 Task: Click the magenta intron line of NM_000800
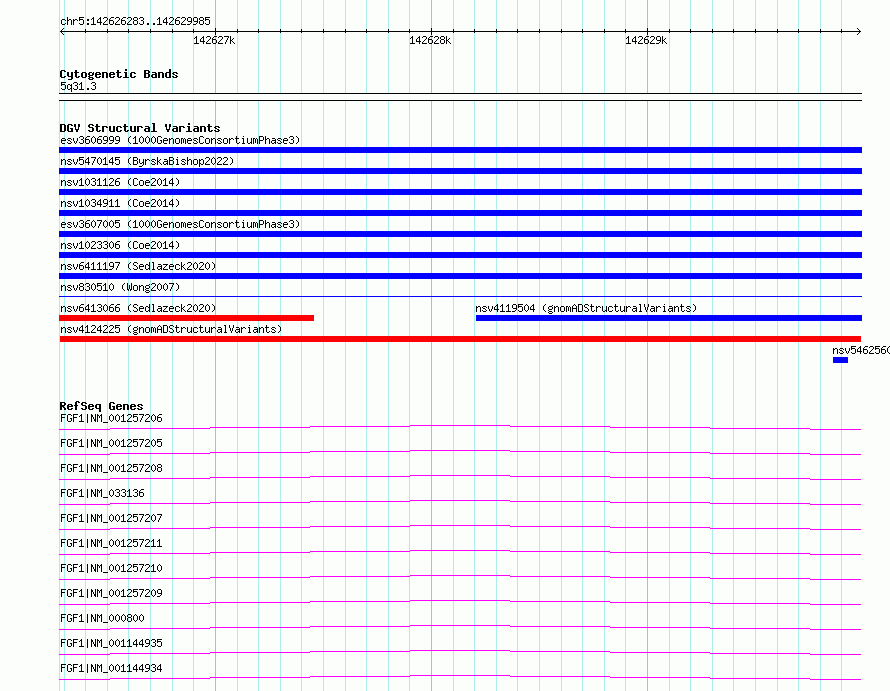pyautogui.click(x=460, y=626)
